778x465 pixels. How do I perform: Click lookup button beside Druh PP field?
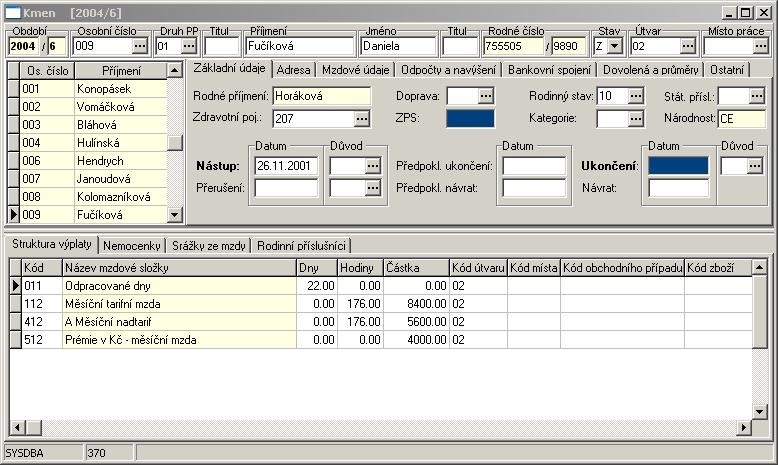[189, 46]
